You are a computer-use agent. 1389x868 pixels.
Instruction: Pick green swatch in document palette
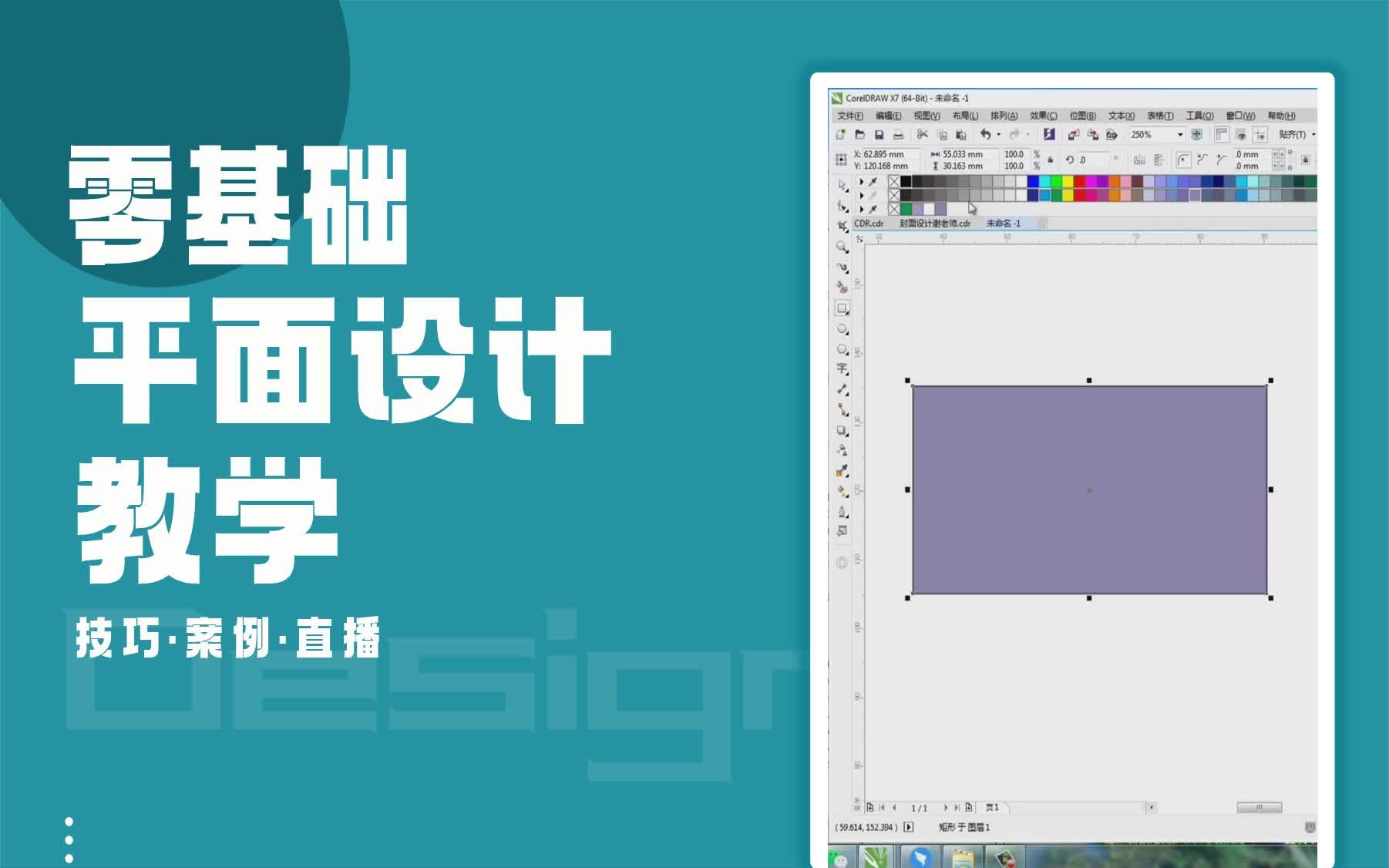[x=906, y=209]
